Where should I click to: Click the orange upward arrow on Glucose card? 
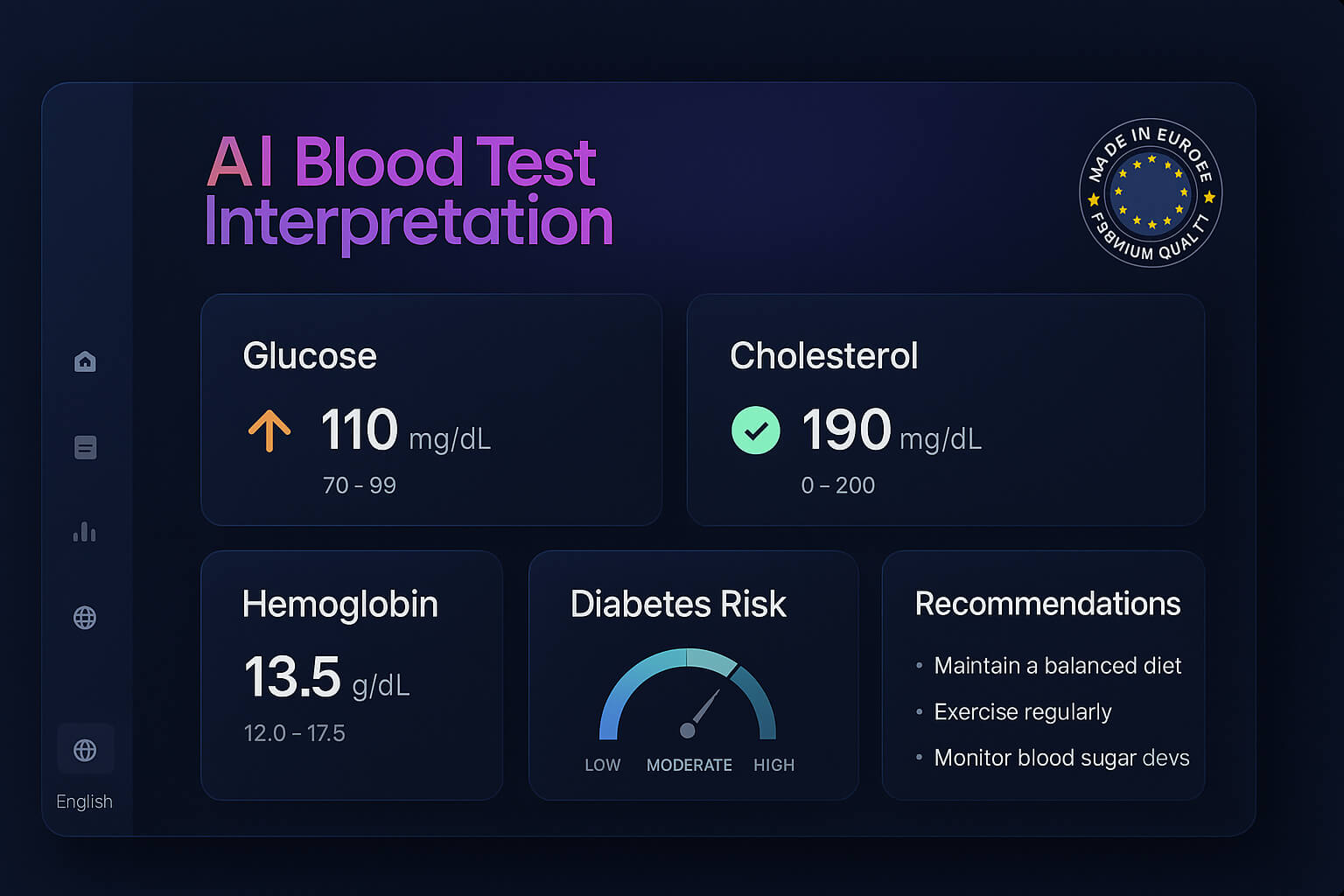(x=269, y=430)
